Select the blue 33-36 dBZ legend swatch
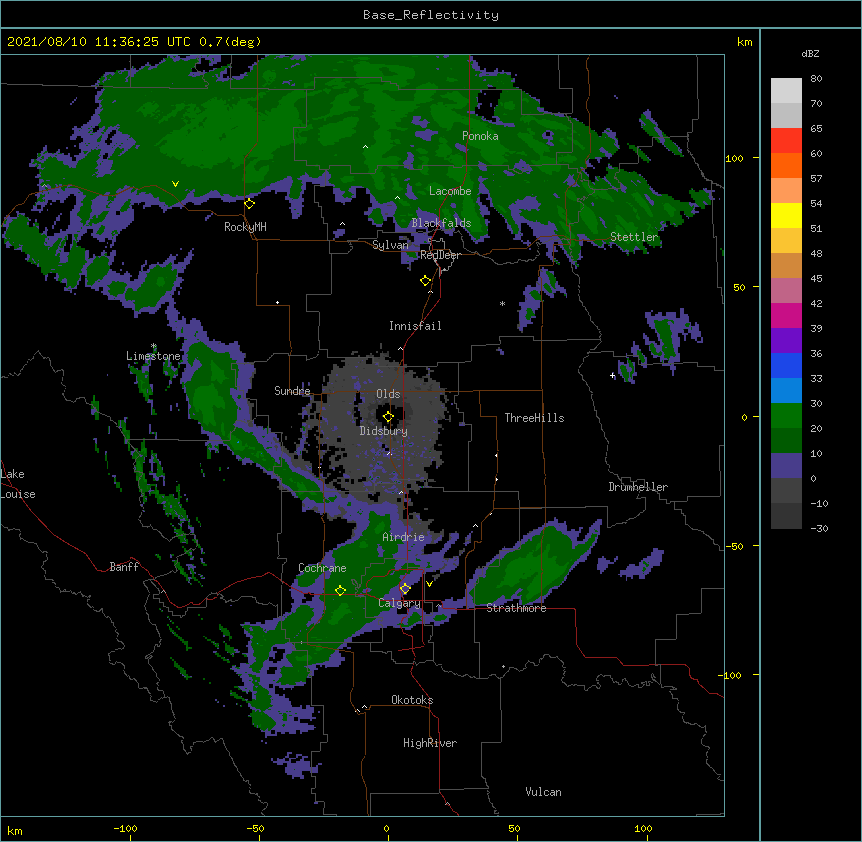Screen dimensions: 862x842 click(786, 365)
